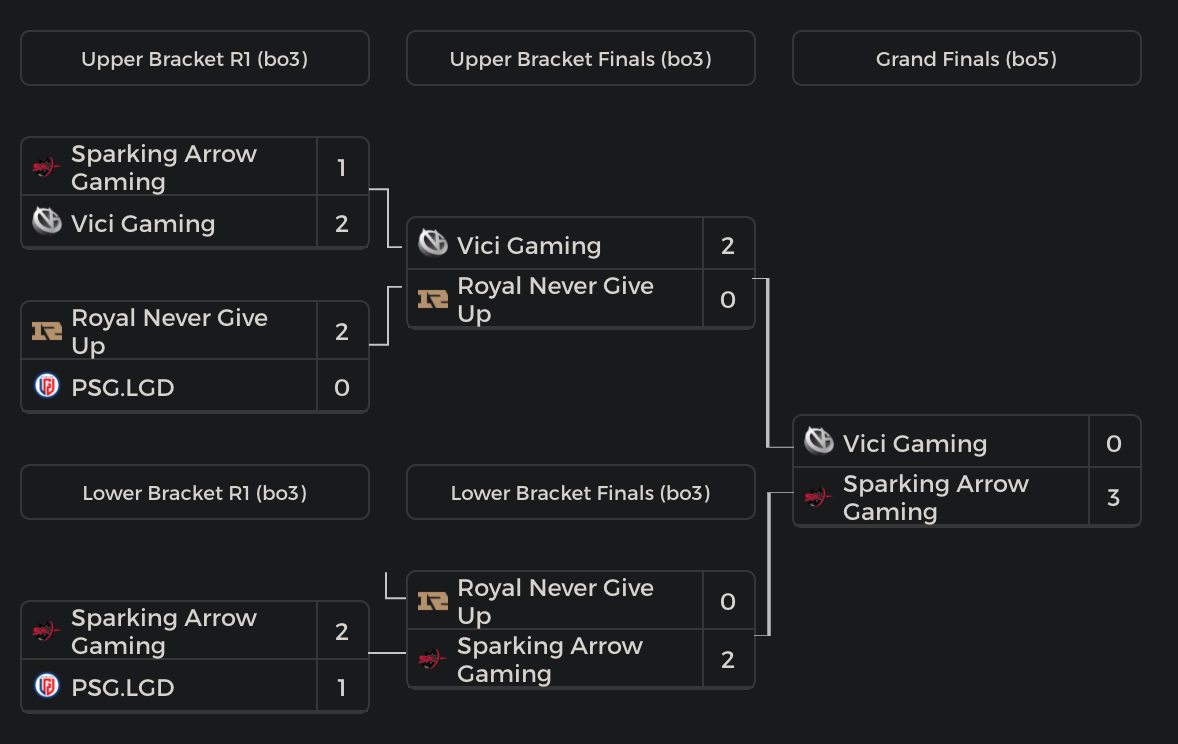This screenshot has height=744, width=1178.
Task: Click Vici Gaming logo in Upper Bracket Finals
Action: tap(432, 243)
